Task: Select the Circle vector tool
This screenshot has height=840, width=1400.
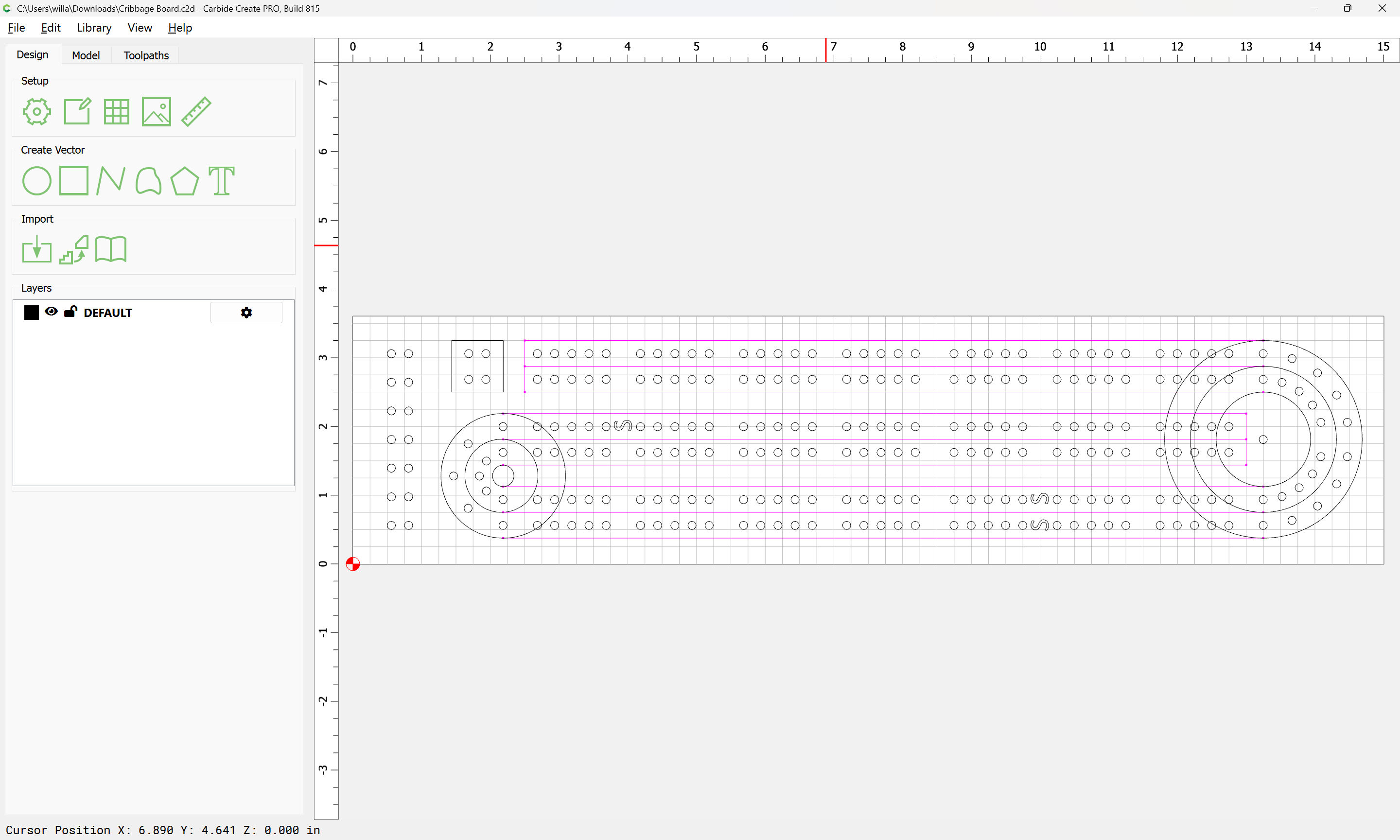Action: [x=37, y=181]
